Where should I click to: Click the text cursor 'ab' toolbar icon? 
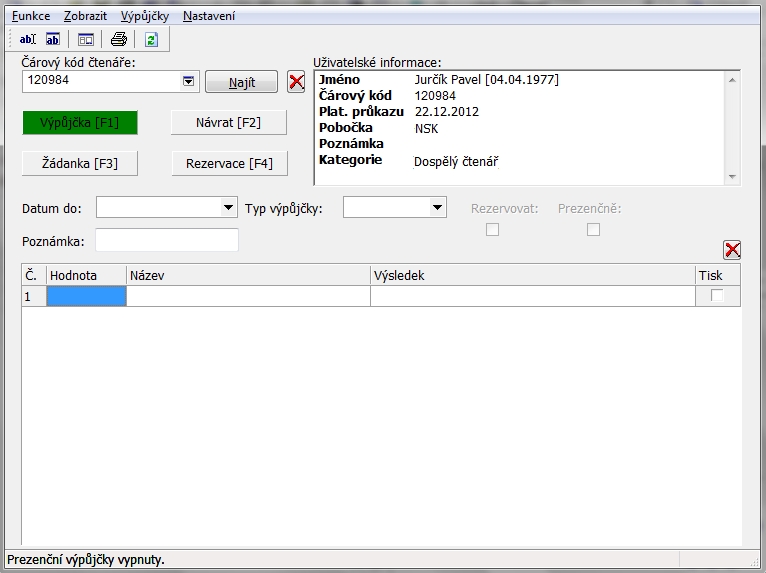tap(27, 40)
